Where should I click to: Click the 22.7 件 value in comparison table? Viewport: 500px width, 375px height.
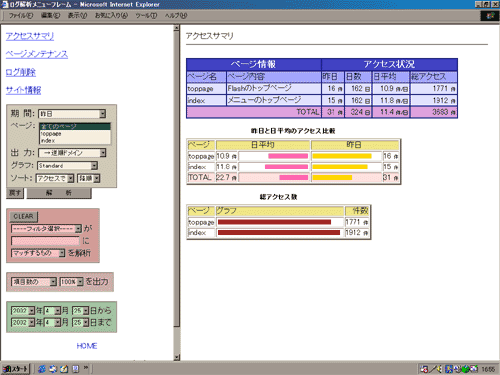coord(226,177)
